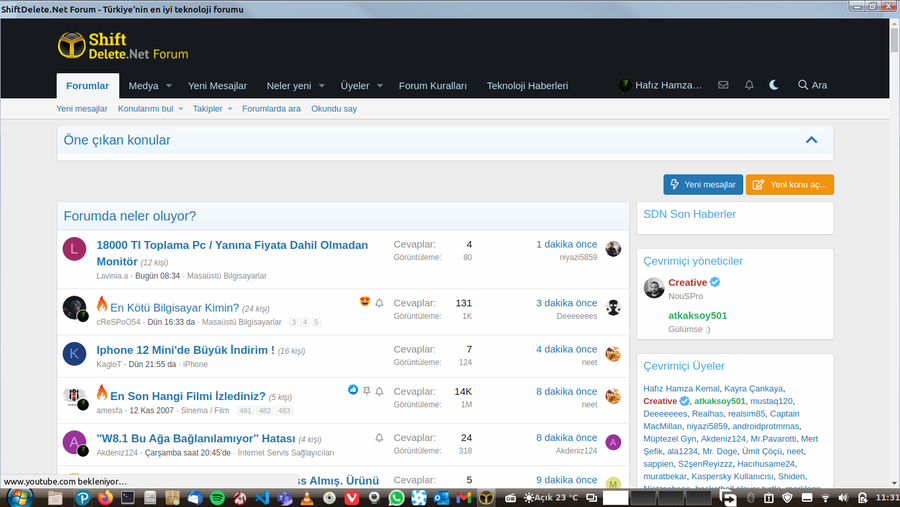Expand the Medya dropdown arrow
The width and height of the screenshot is (900, 507).
[x=169, y=86]
